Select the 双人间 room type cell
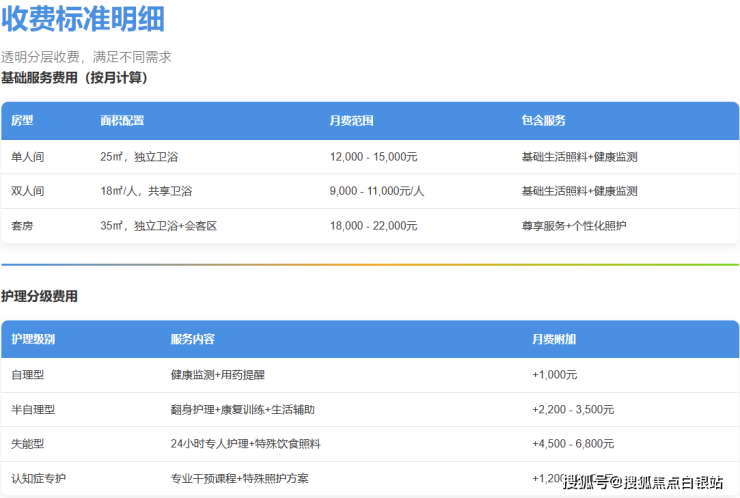Screen dimensions: 740x498 [x=28, y=191]
